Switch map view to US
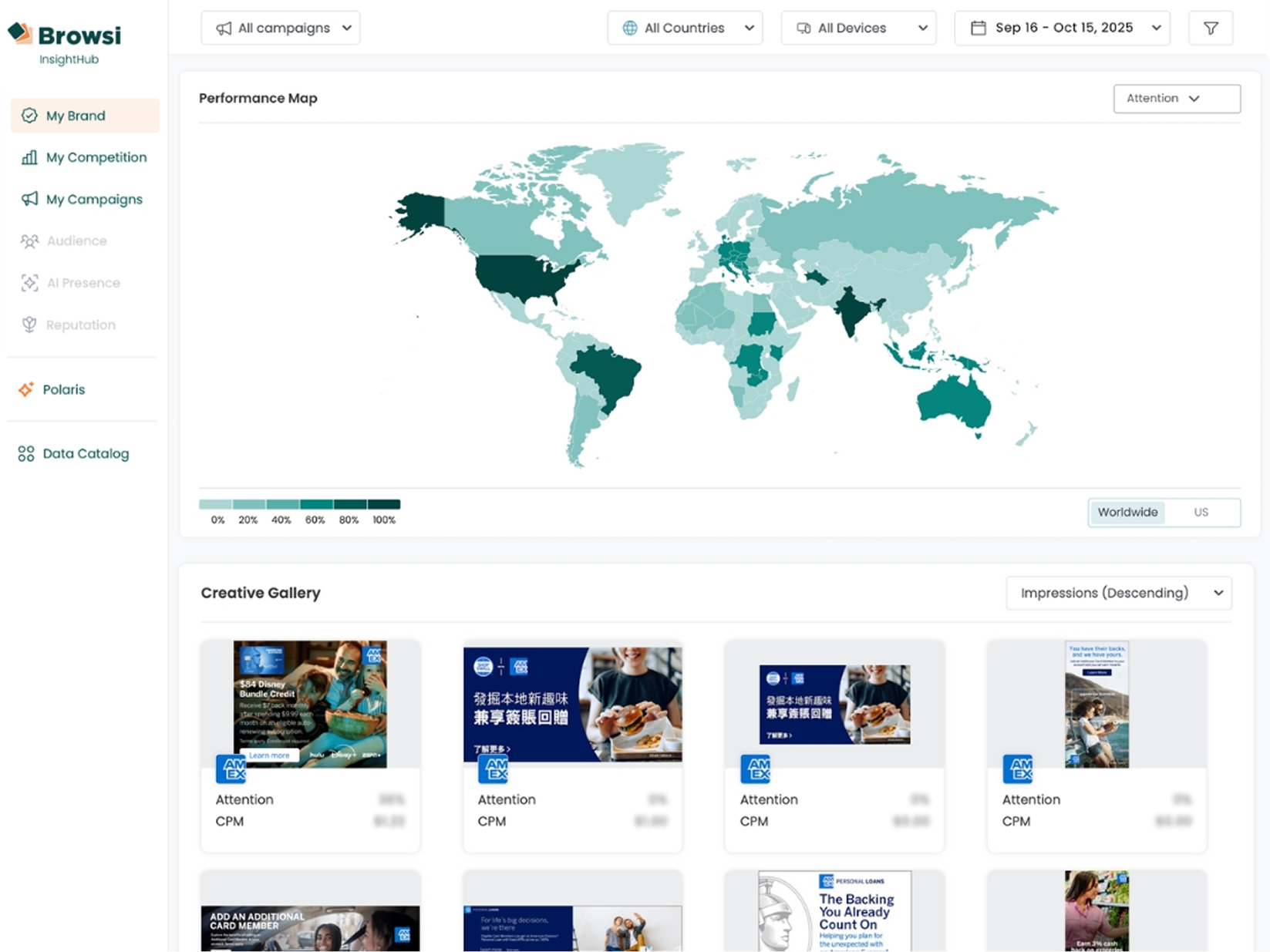The width and height of the screenshot is (1270, 952). coord(1201,513)
